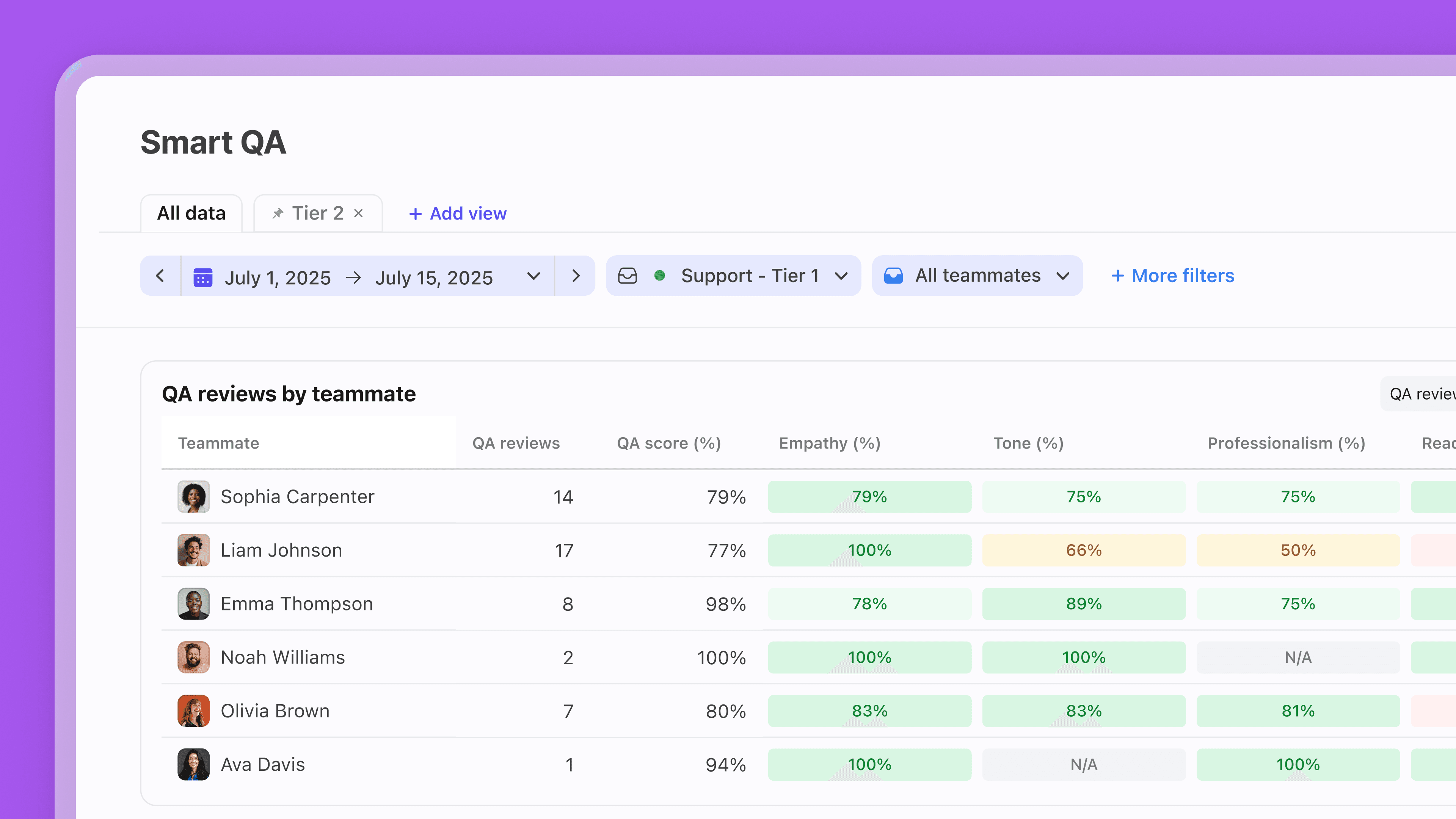1456x819 pixels.
Task: Go to previous date range arrow
Action: pos(160,276)
